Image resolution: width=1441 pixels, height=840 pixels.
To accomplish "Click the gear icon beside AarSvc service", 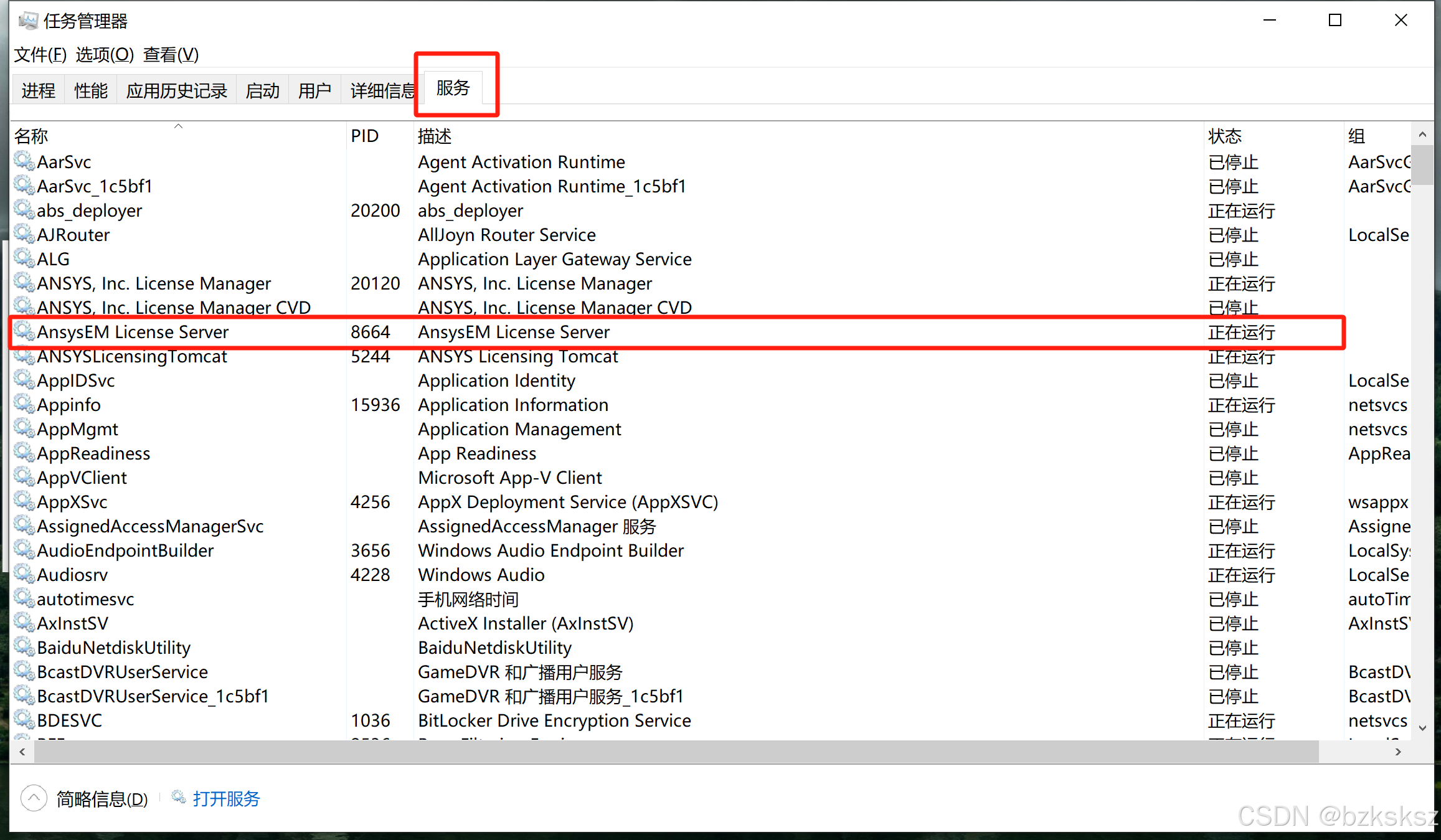I will point(24,161).
